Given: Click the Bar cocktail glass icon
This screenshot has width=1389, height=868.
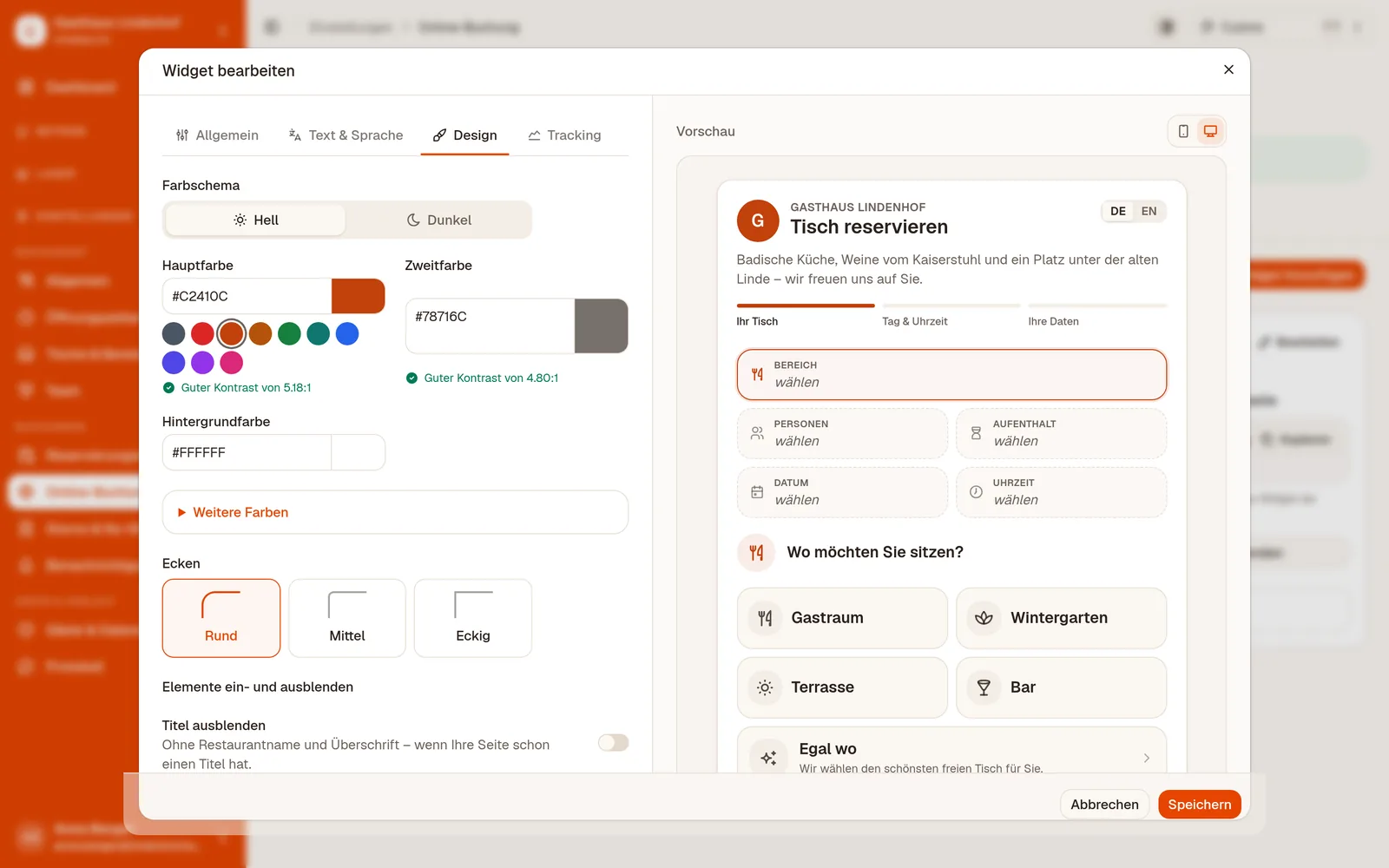Looking at the screenshot, I should point(984,687).
